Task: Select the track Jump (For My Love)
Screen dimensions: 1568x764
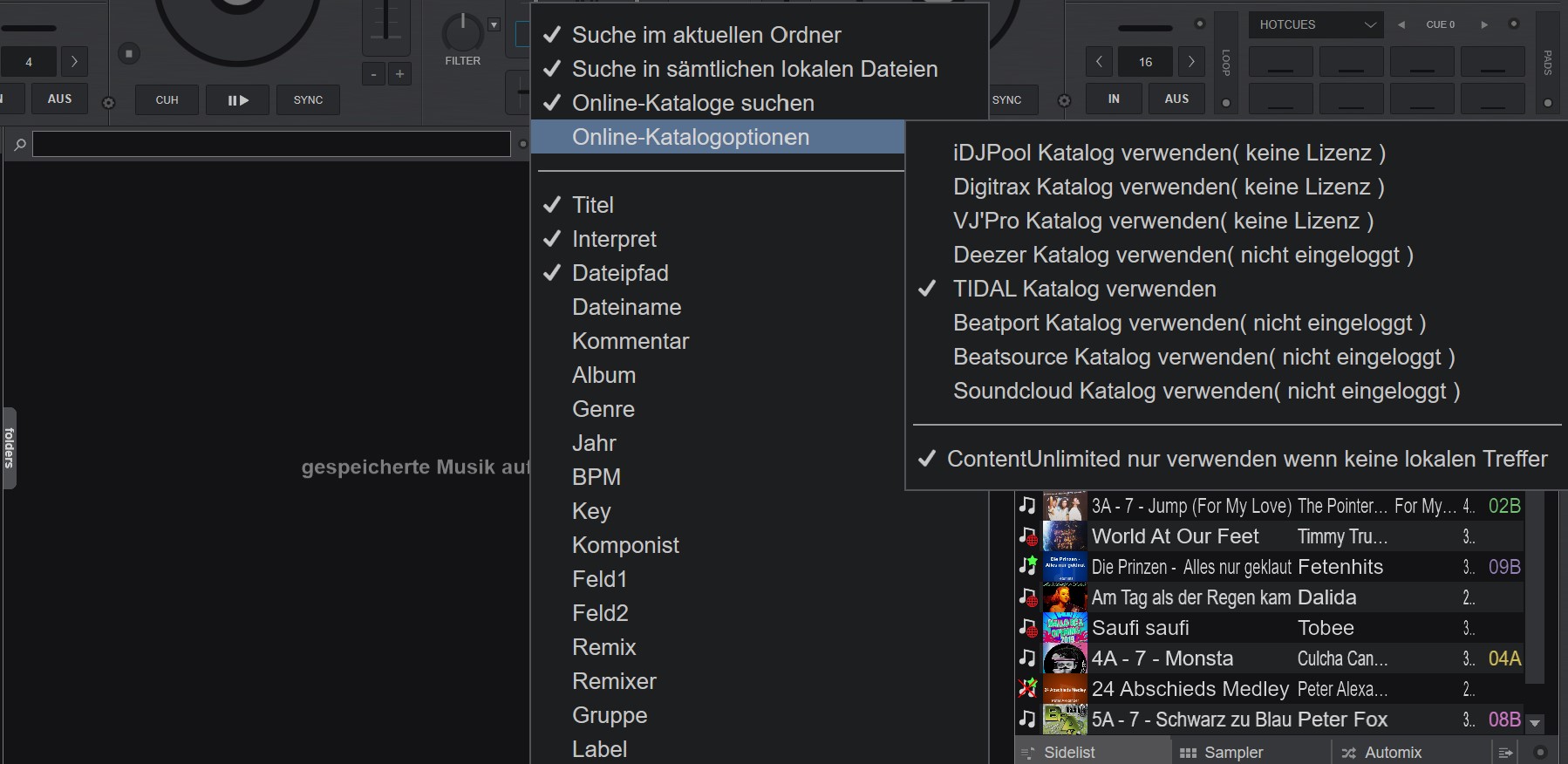Action: (1271, 506)
